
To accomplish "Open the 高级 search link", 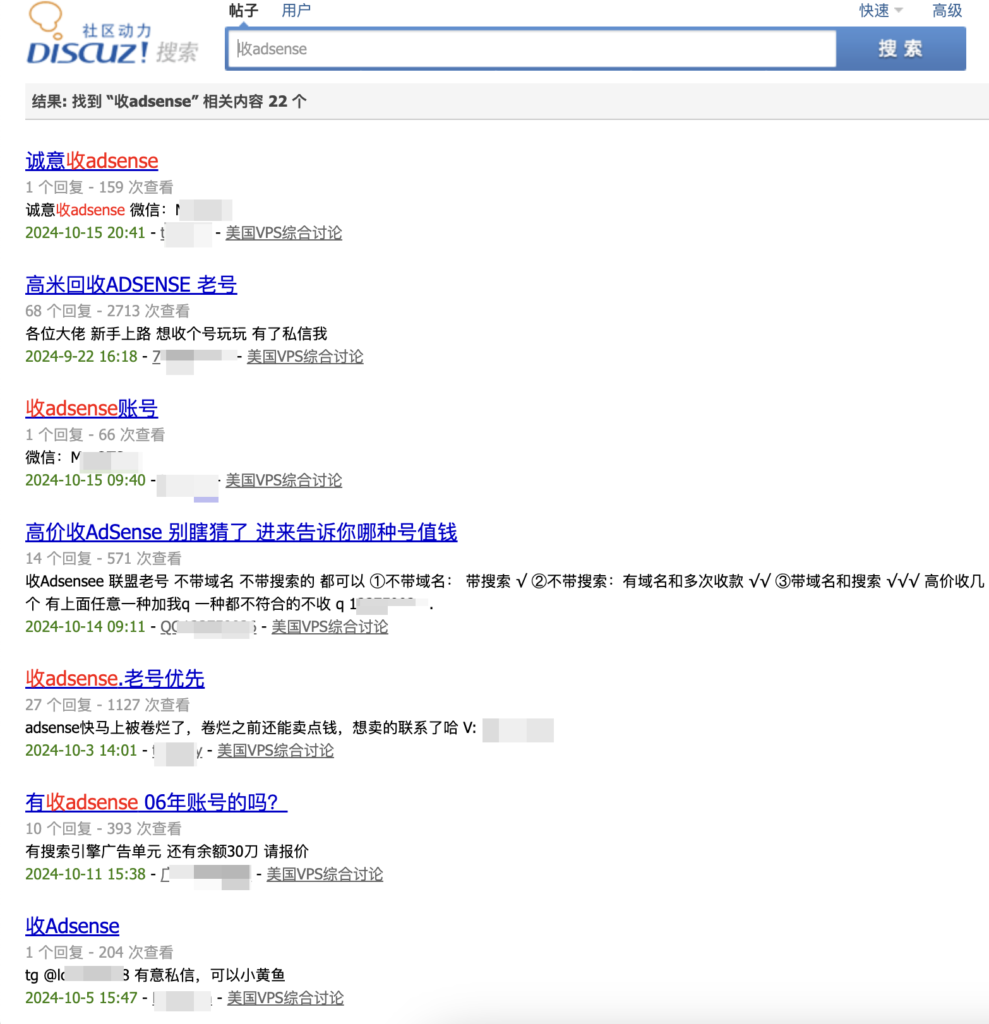I will tap(947, 10).
